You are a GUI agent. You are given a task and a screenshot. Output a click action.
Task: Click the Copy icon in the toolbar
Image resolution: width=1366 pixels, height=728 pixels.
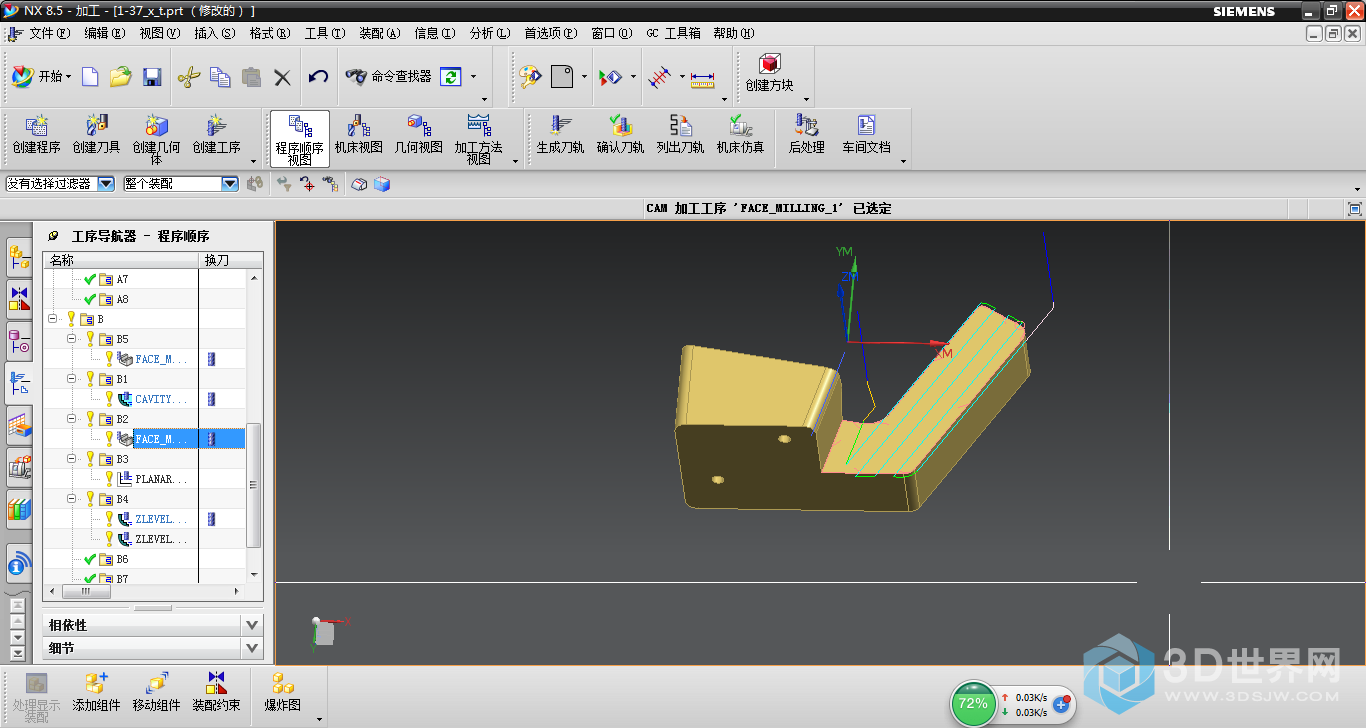coord(220,77)
